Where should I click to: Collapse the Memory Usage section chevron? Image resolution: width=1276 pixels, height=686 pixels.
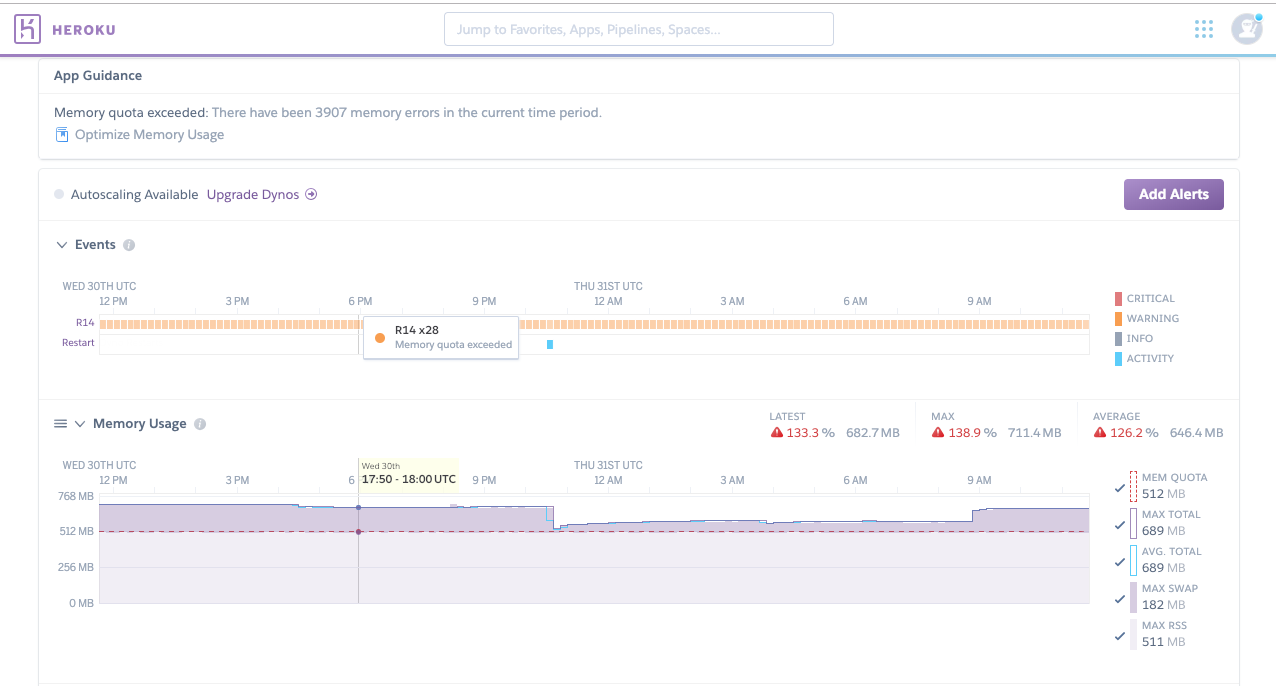coord(80,424)
